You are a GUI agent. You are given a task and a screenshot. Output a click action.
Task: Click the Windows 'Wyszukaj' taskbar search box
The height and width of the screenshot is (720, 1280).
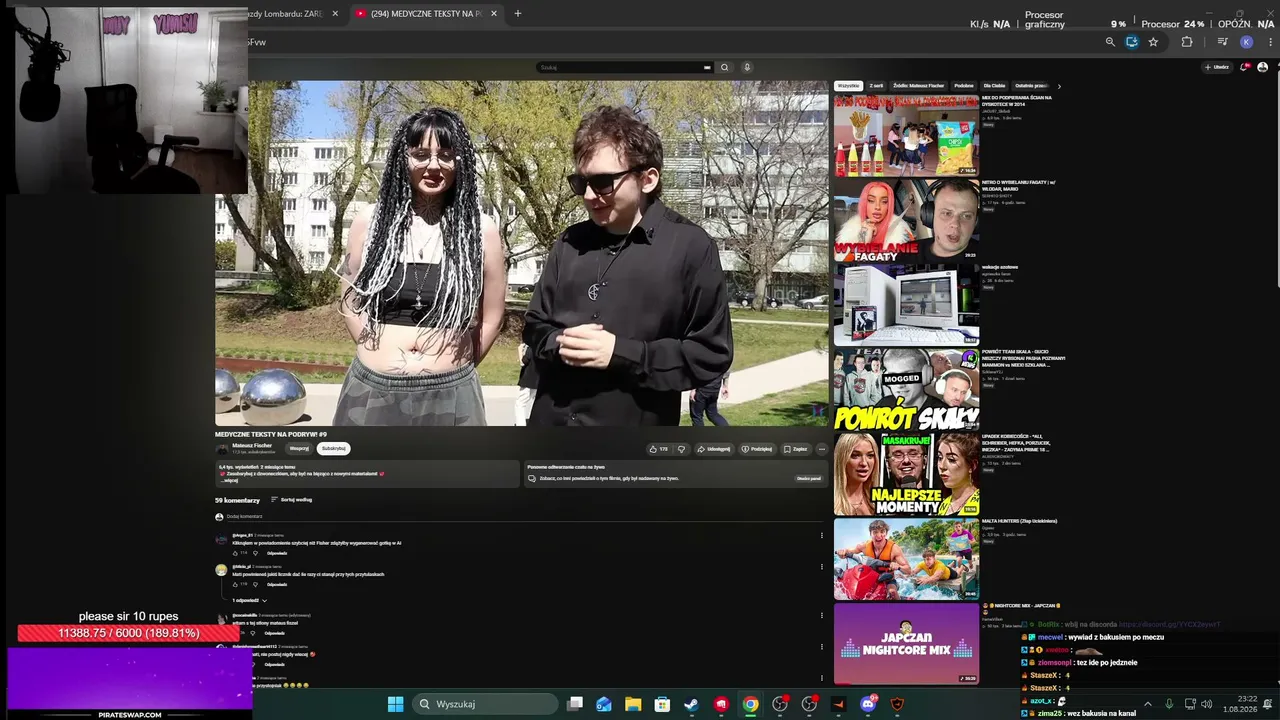coord(485,704)
